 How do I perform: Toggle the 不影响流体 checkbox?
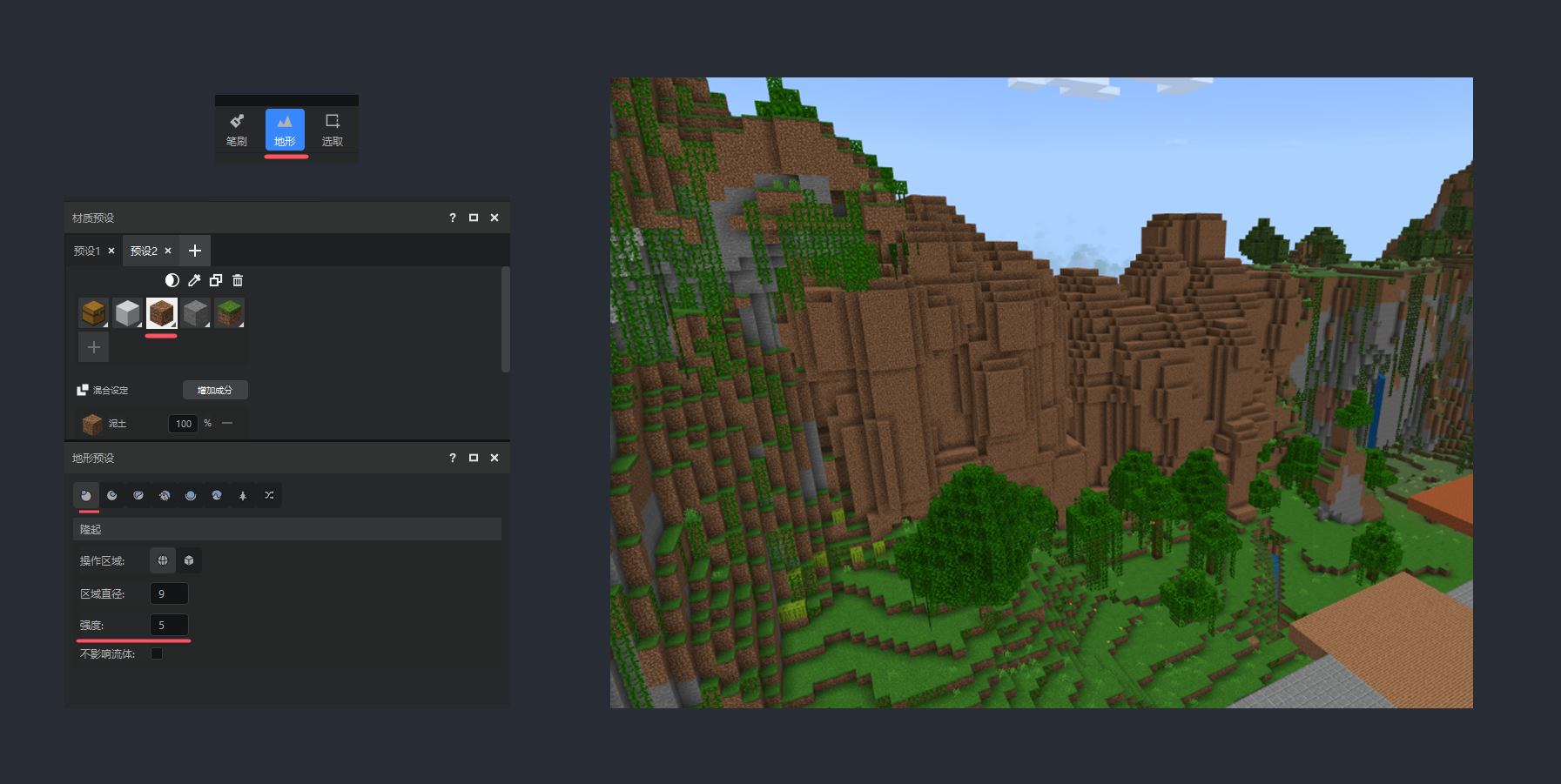click(157, 653)
